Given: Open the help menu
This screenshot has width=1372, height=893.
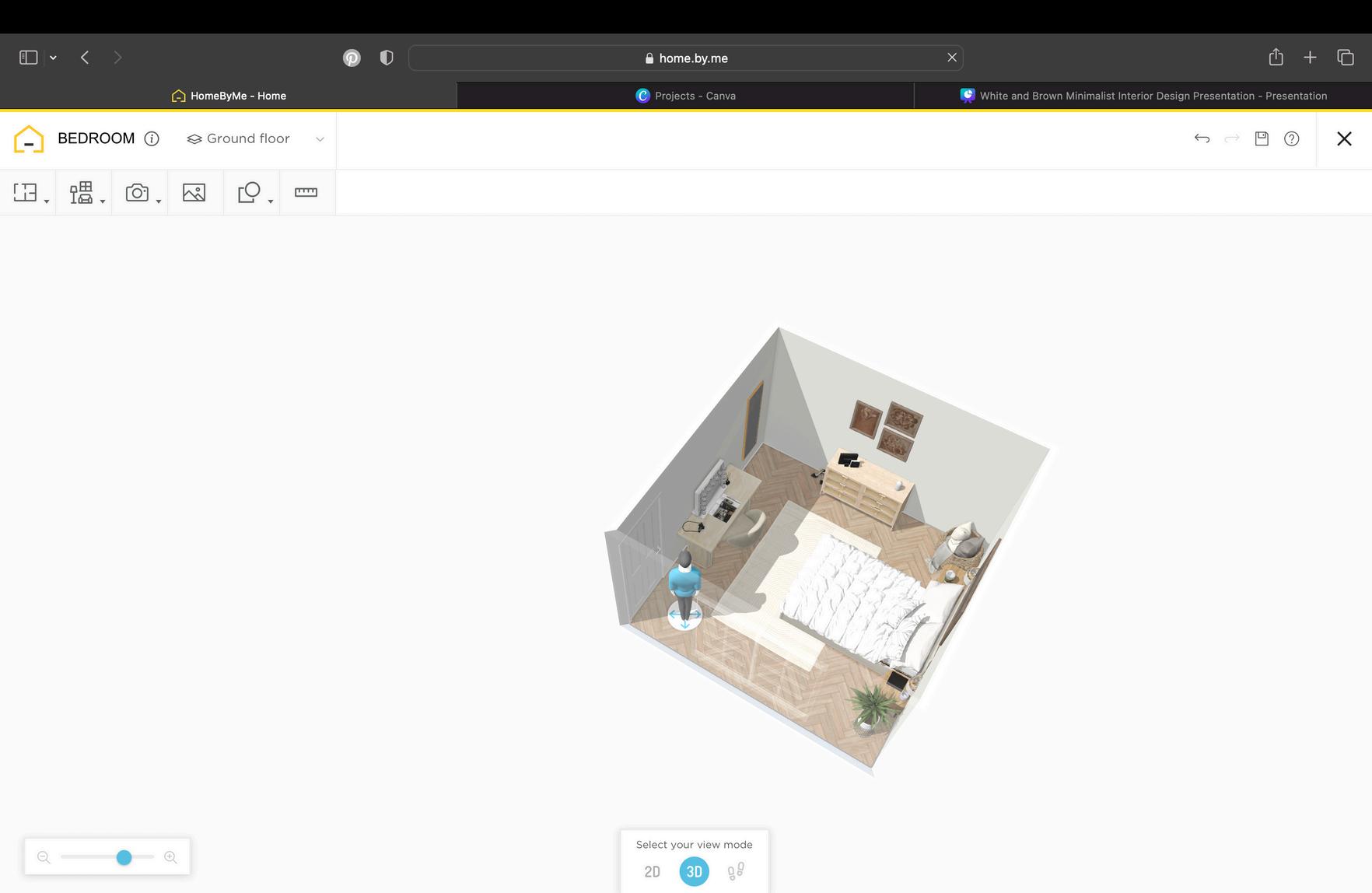Looking at the screenshot, I should pyautogui.click(x=1291, y=138).
